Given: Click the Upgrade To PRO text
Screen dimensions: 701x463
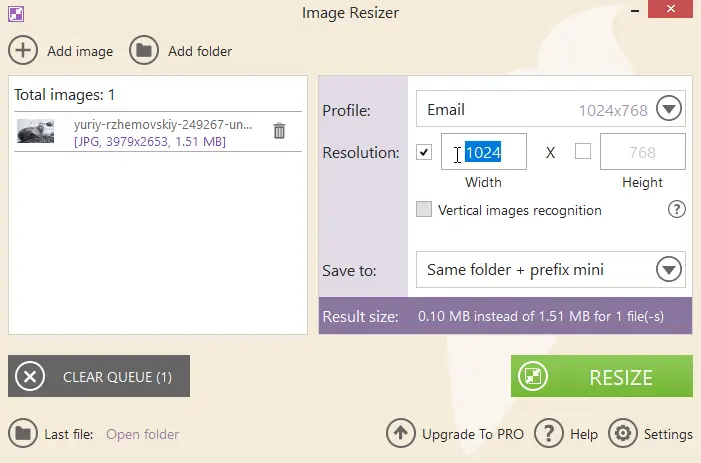Looking at the screenshot, I should [473, 434].
